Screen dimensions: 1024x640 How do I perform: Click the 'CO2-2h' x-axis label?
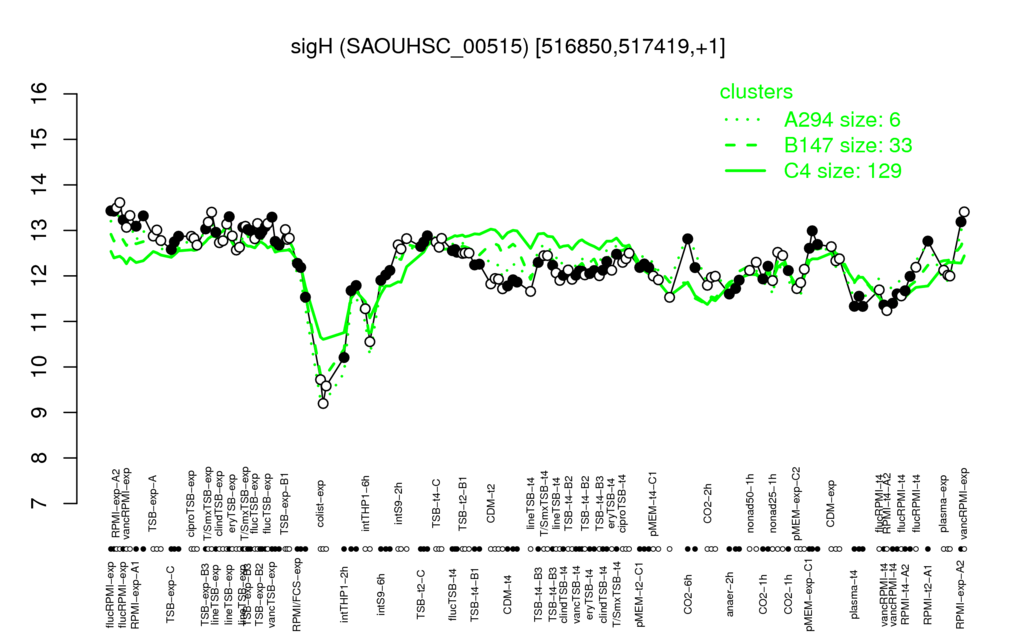(707, 504)
